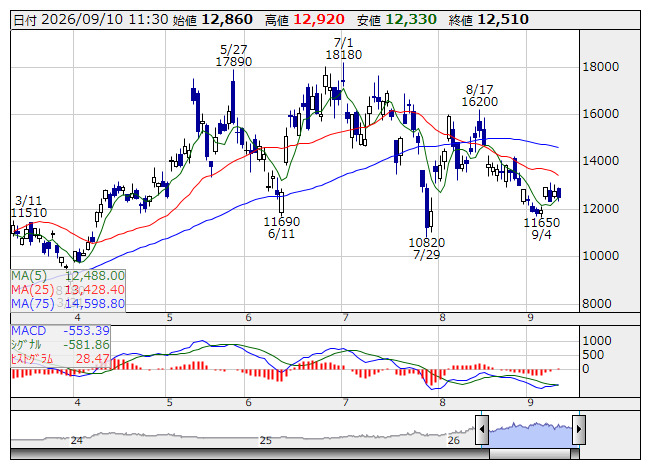Click the 8/17 16200 peak label
Screen dimensions: 653x470
480,95
